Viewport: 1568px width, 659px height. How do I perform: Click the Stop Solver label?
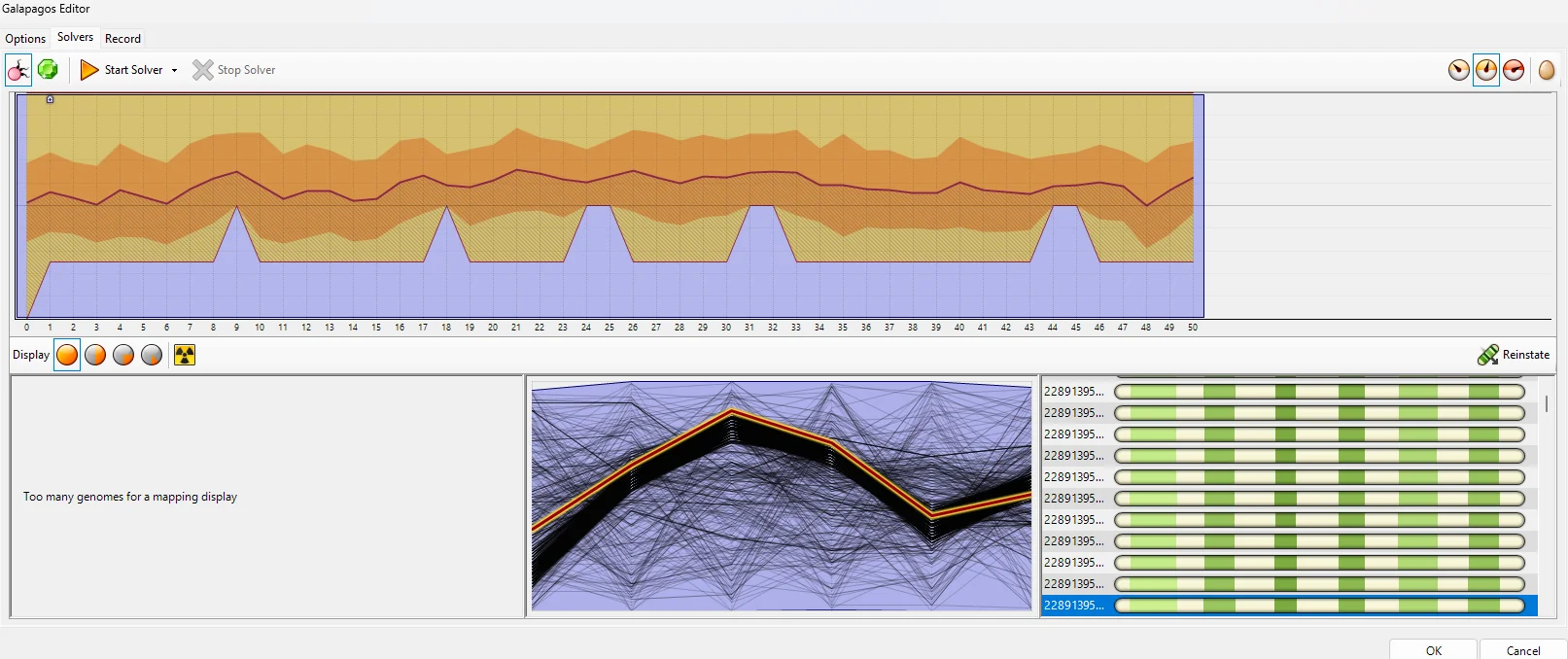[246, 70]
